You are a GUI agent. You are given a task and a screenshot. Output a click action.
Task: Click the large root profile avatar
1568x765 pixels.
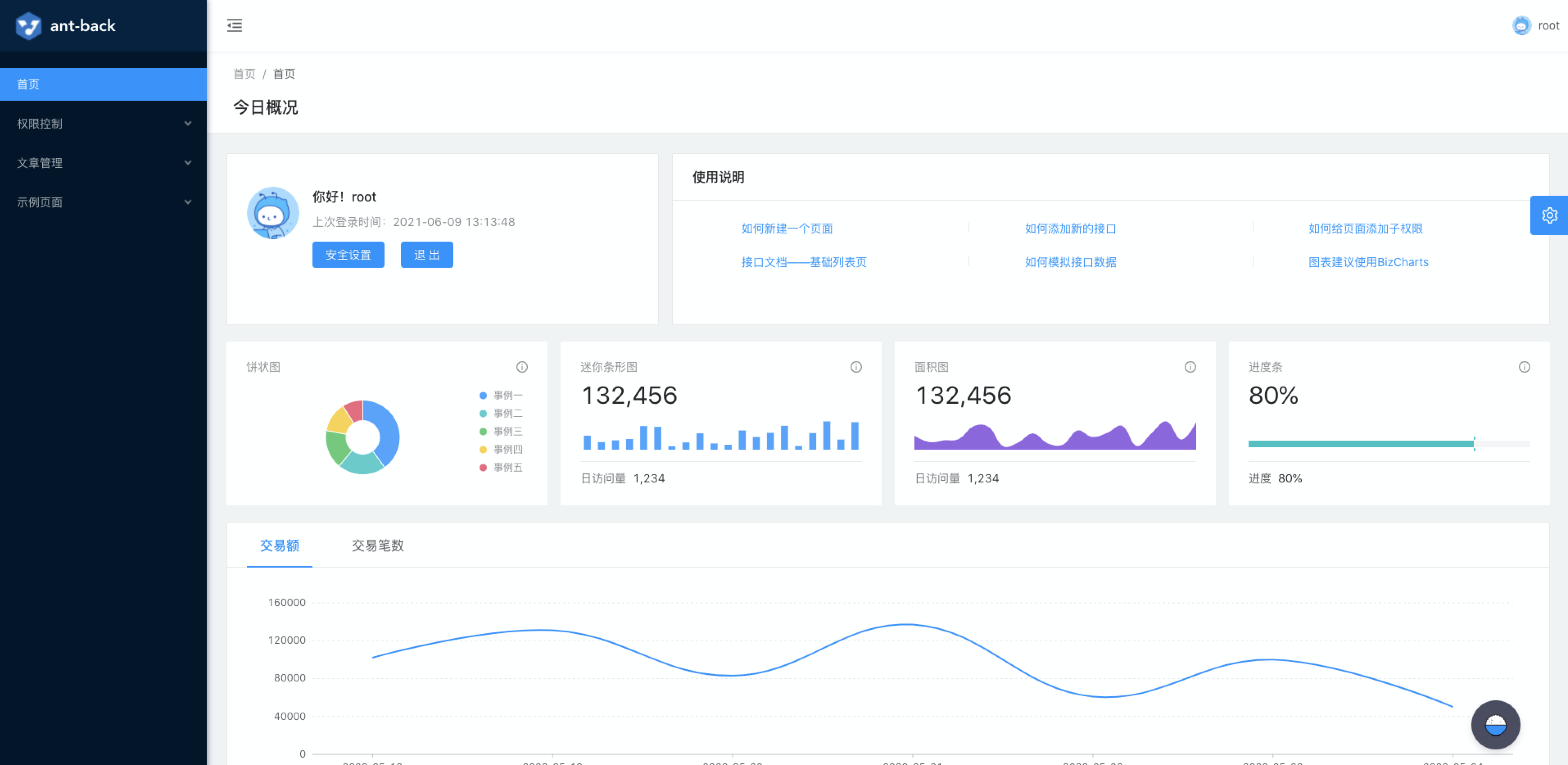coord(273,213)
